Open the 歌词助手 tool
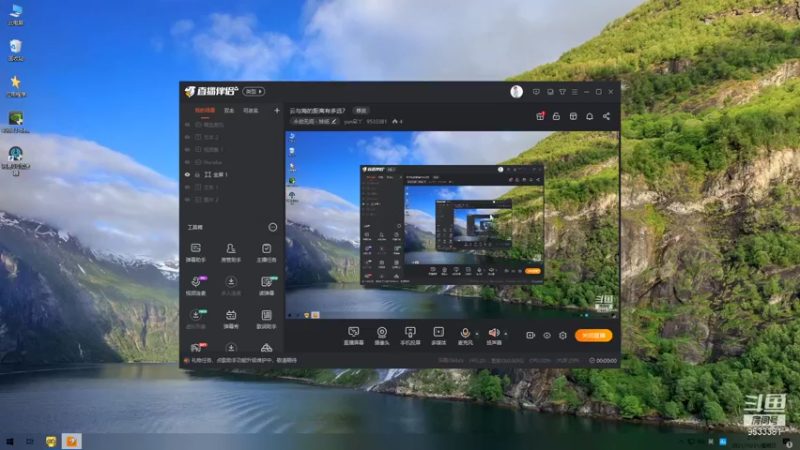The width and height of the screenshot is (800, 450). pyautogui.click(x=266, y=319)
